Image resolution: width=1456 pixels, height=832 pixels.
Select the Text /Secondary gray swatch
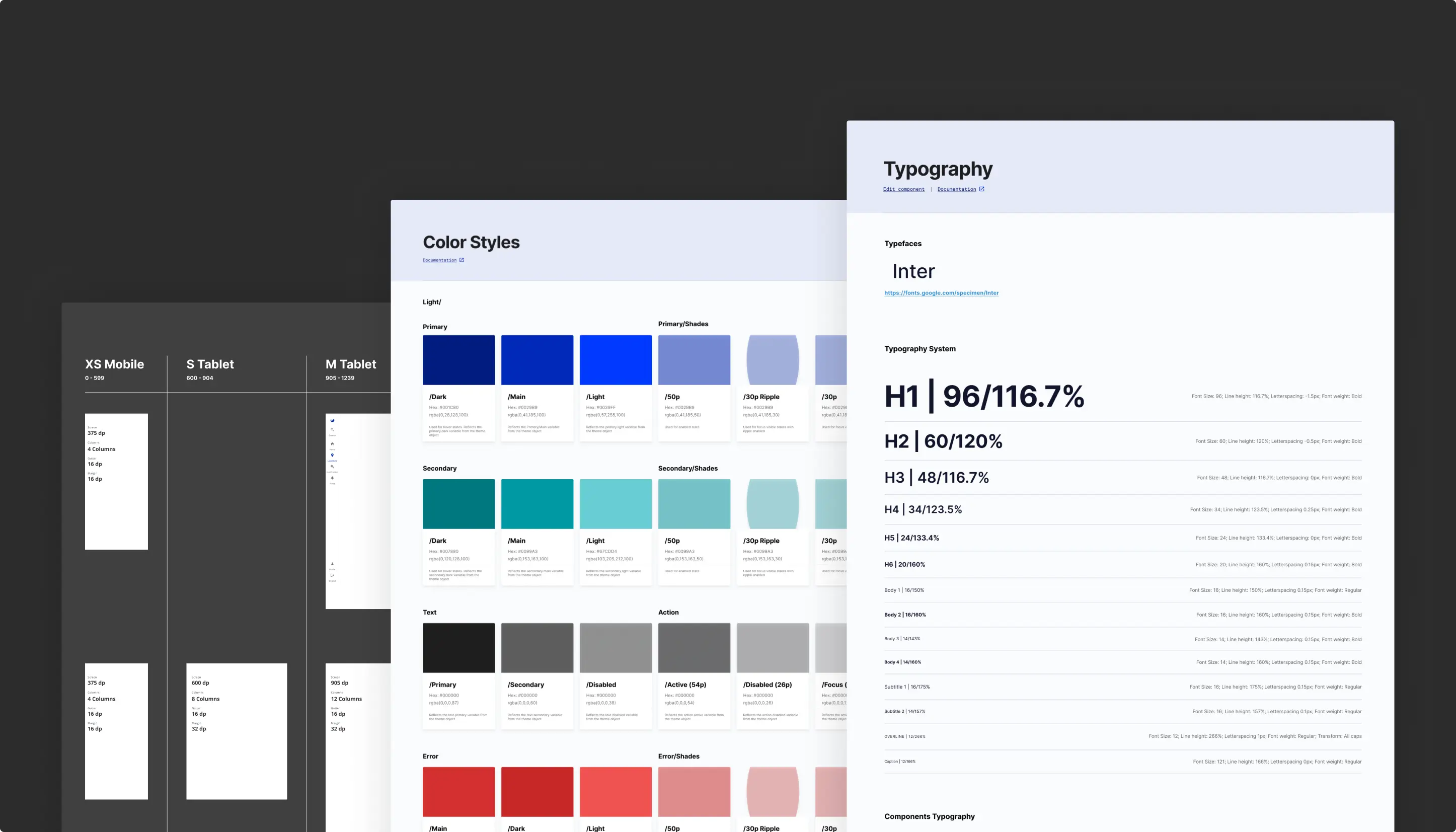[537, 648]
